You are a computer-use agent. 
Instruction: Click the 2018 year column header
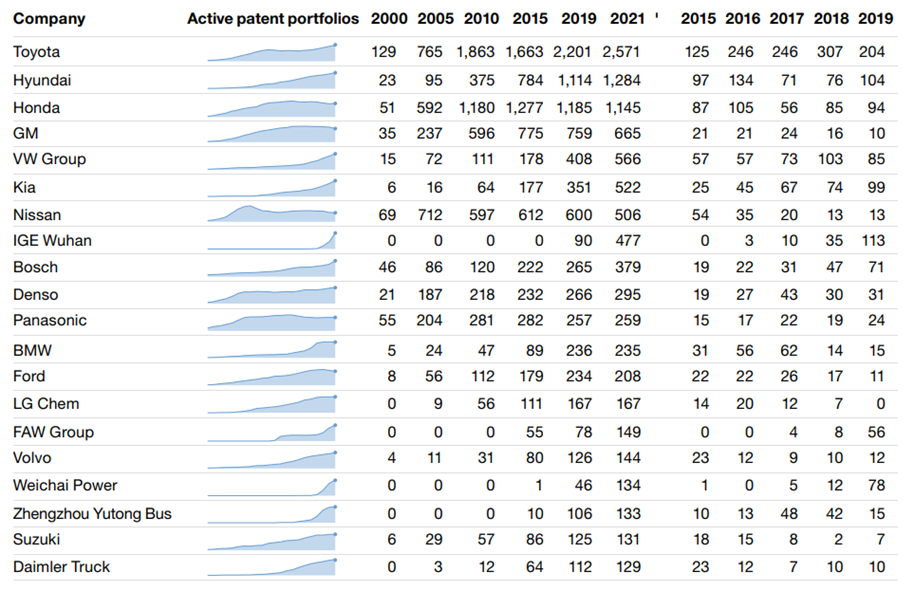[832, 19]
